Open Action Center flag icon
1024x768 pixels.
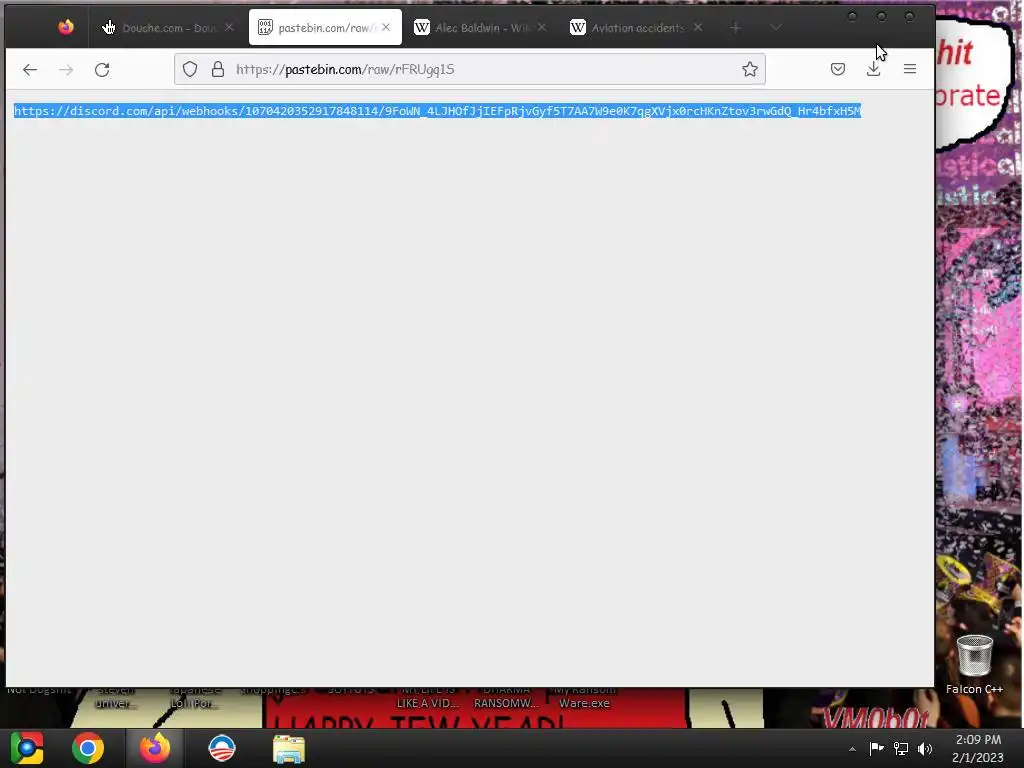(x=876, y=748)
